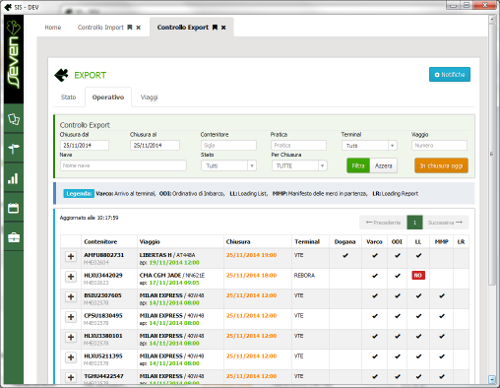Switch to the Stato sub-tab
Viewport: 500px width, 388px height.
pos(68,97)
